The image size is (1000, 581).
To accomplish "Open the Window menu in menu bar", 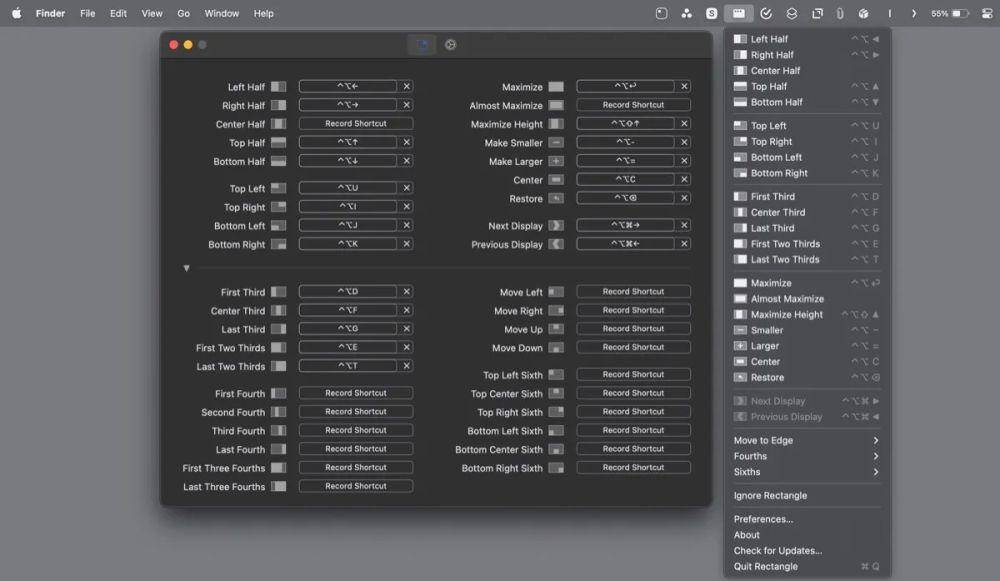I will click(x=221, y=13).
